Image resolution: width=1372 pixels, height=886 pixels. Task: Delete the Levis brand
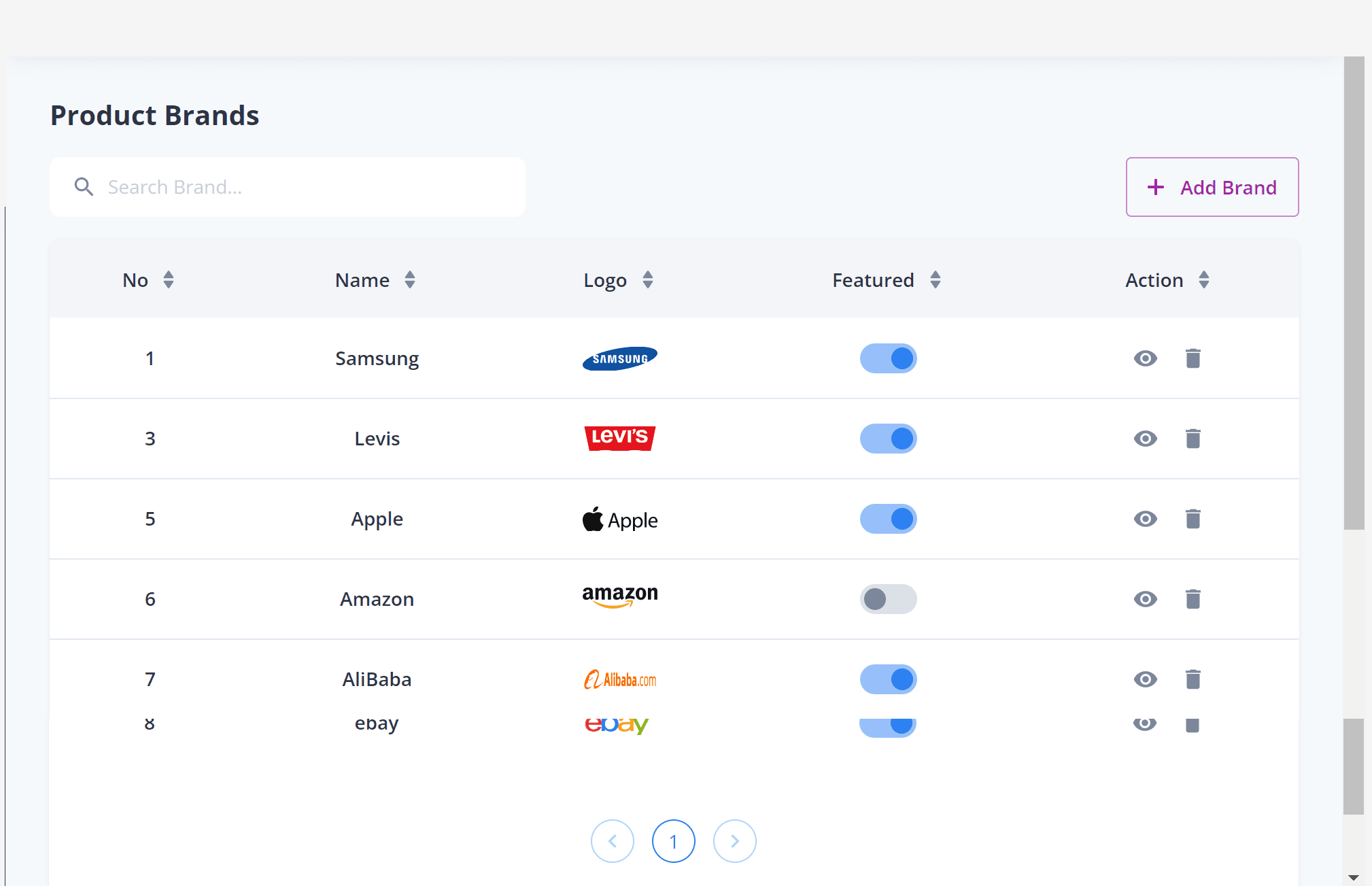[1193, 439]
